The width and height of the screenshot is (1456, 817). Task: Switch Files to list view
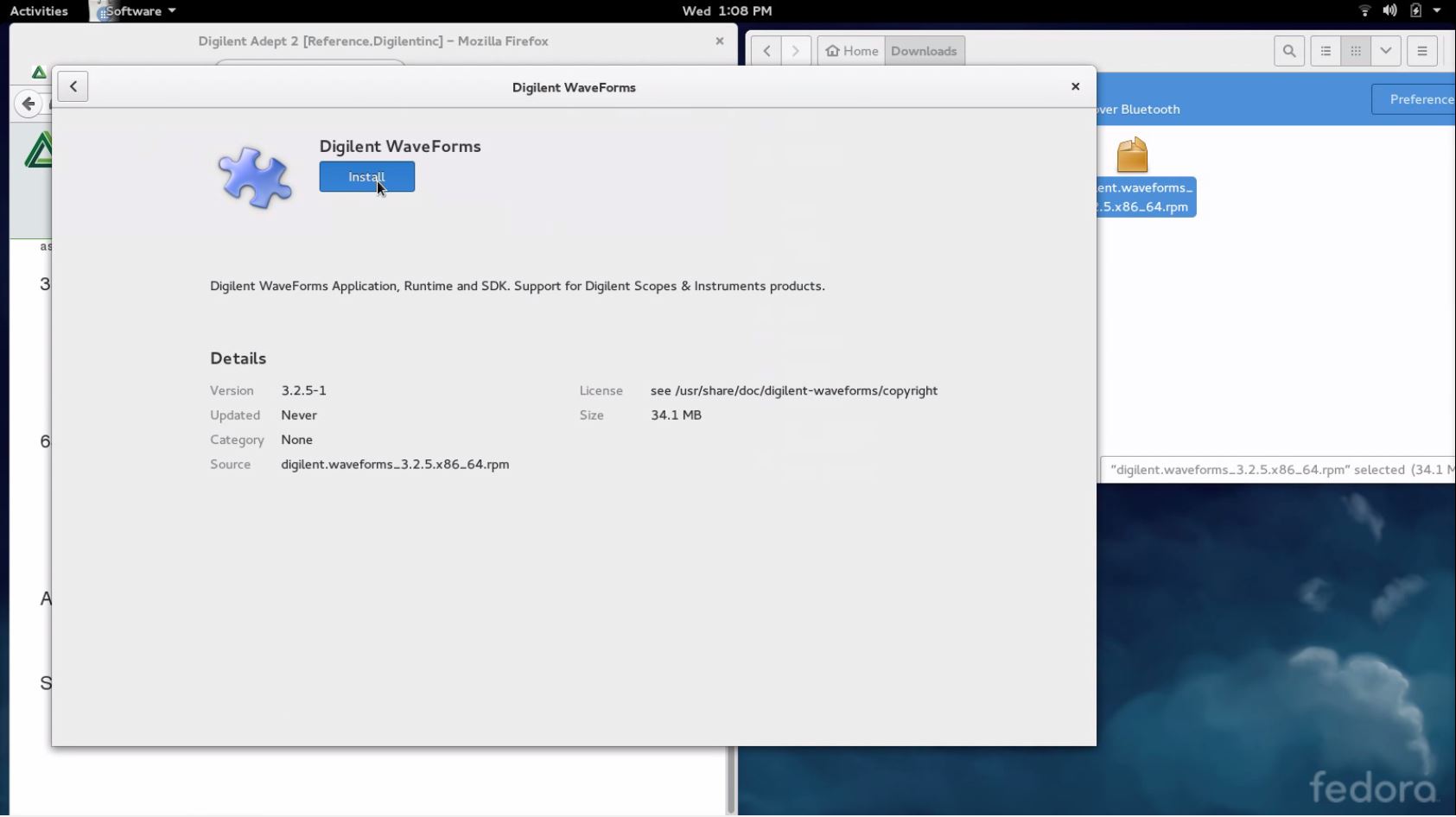click(x=1326, y=51)
